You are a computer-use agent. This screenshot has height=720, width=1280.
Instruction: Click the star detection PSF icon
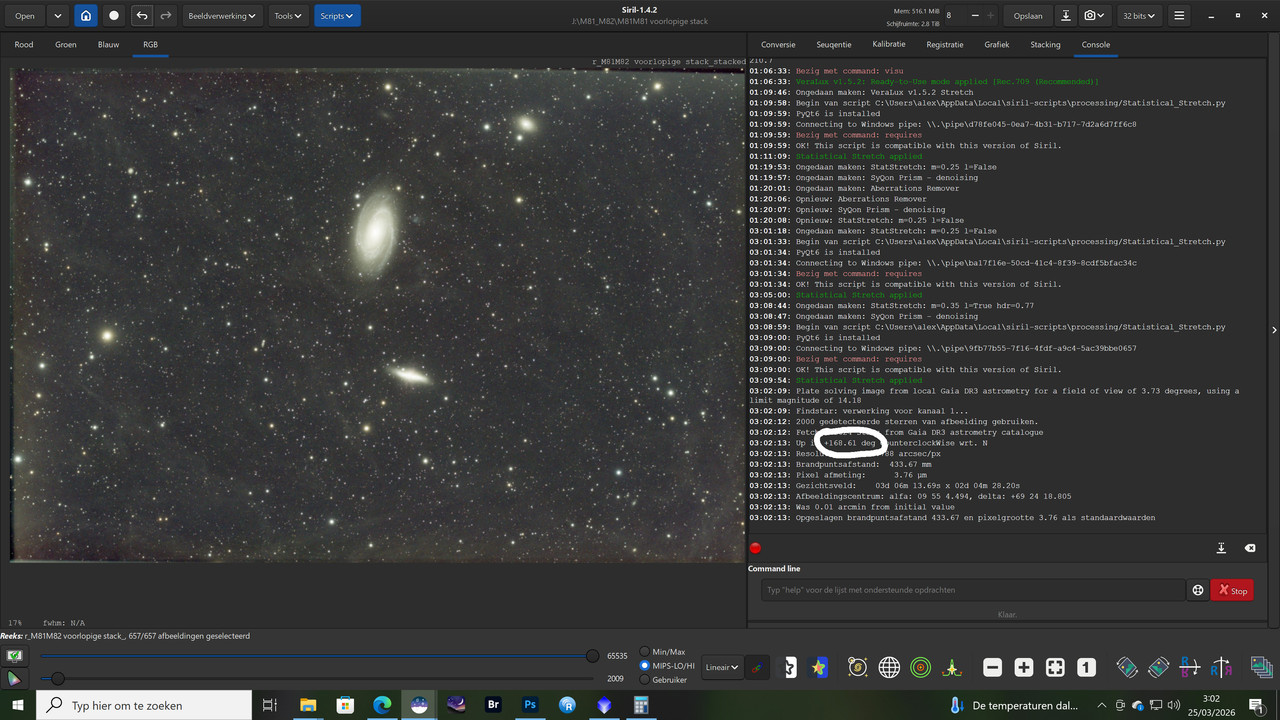[x=951, y=667]
